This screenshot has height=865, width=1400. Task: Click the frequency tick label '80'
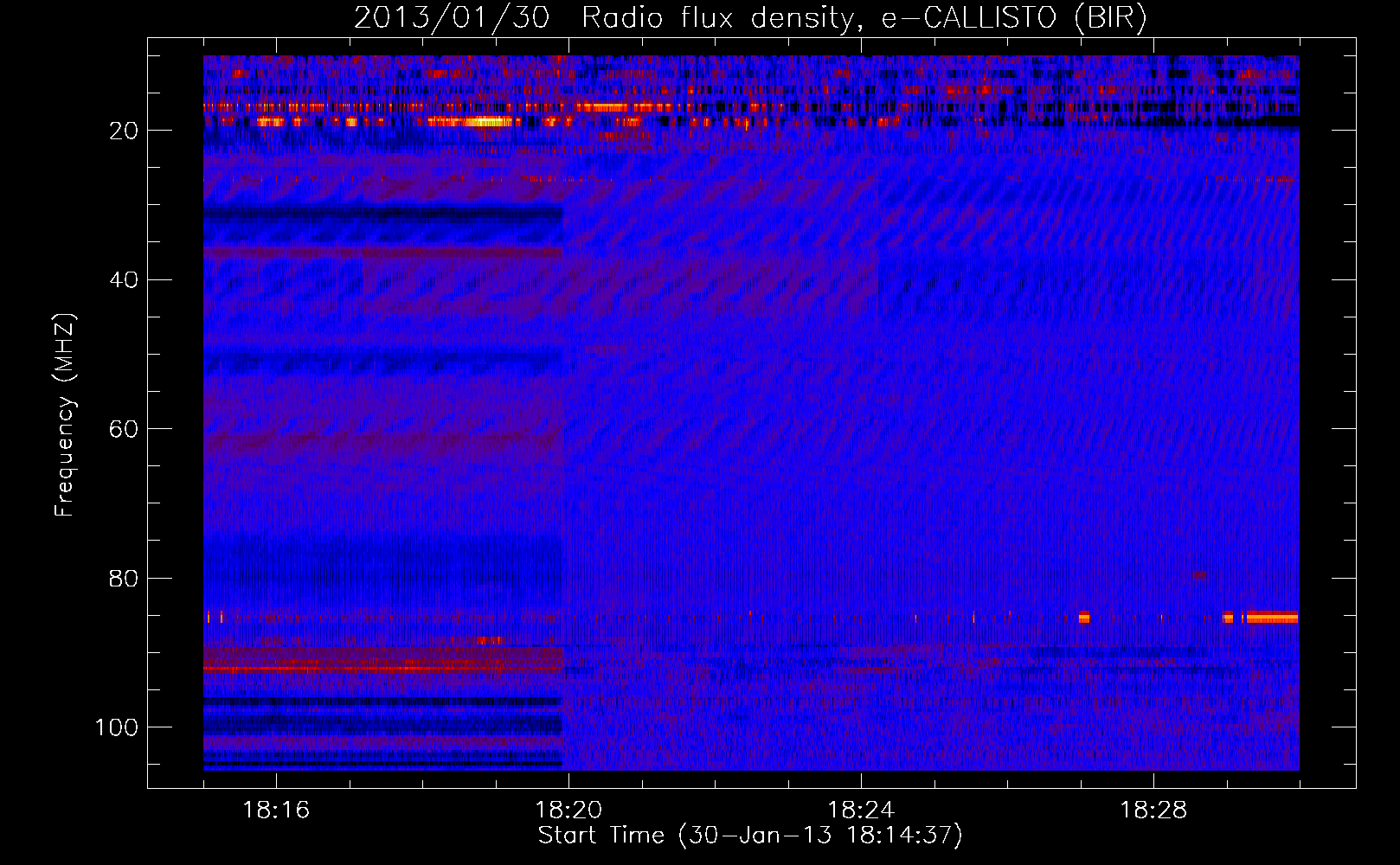(124, 579)
